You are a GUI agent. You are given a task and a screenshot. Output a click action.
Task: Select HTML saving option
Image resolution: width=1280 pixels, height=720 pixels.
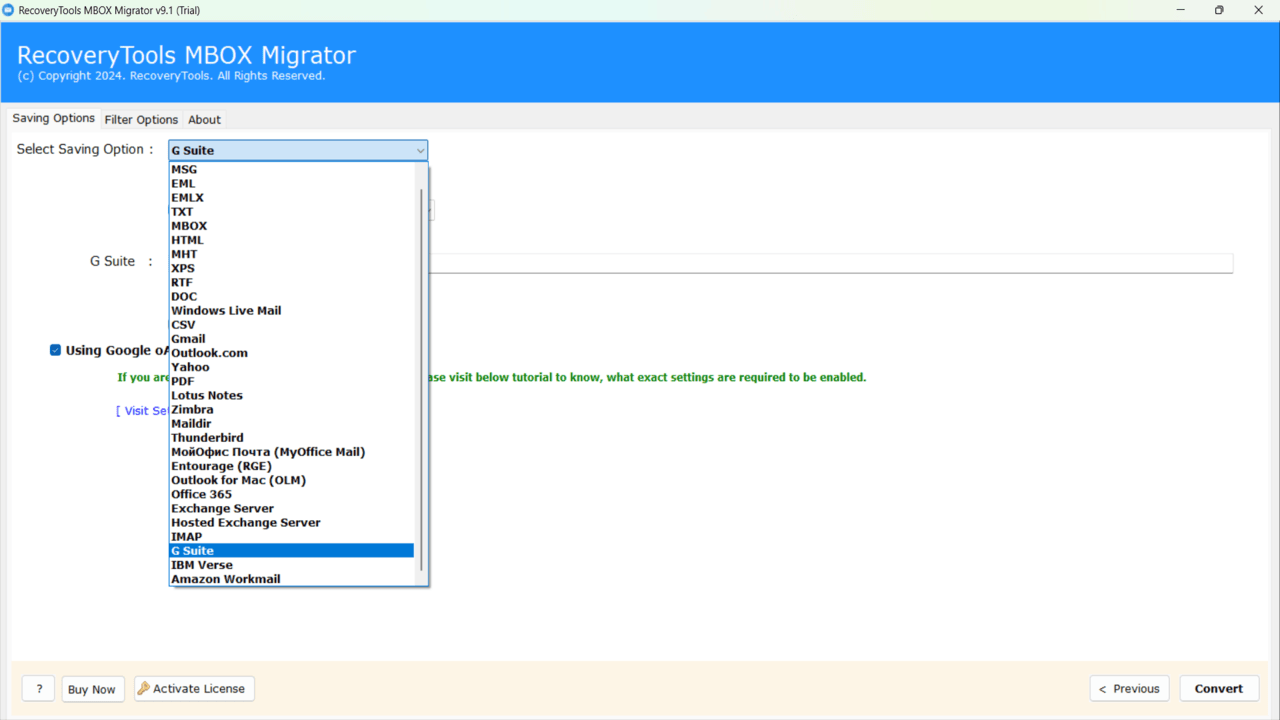coord(291,240)
